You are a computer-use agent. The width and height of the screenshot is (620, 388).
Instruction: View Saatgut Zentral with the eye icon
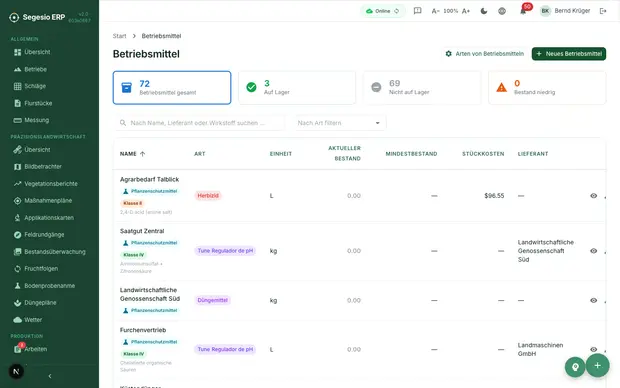point(594,251)
